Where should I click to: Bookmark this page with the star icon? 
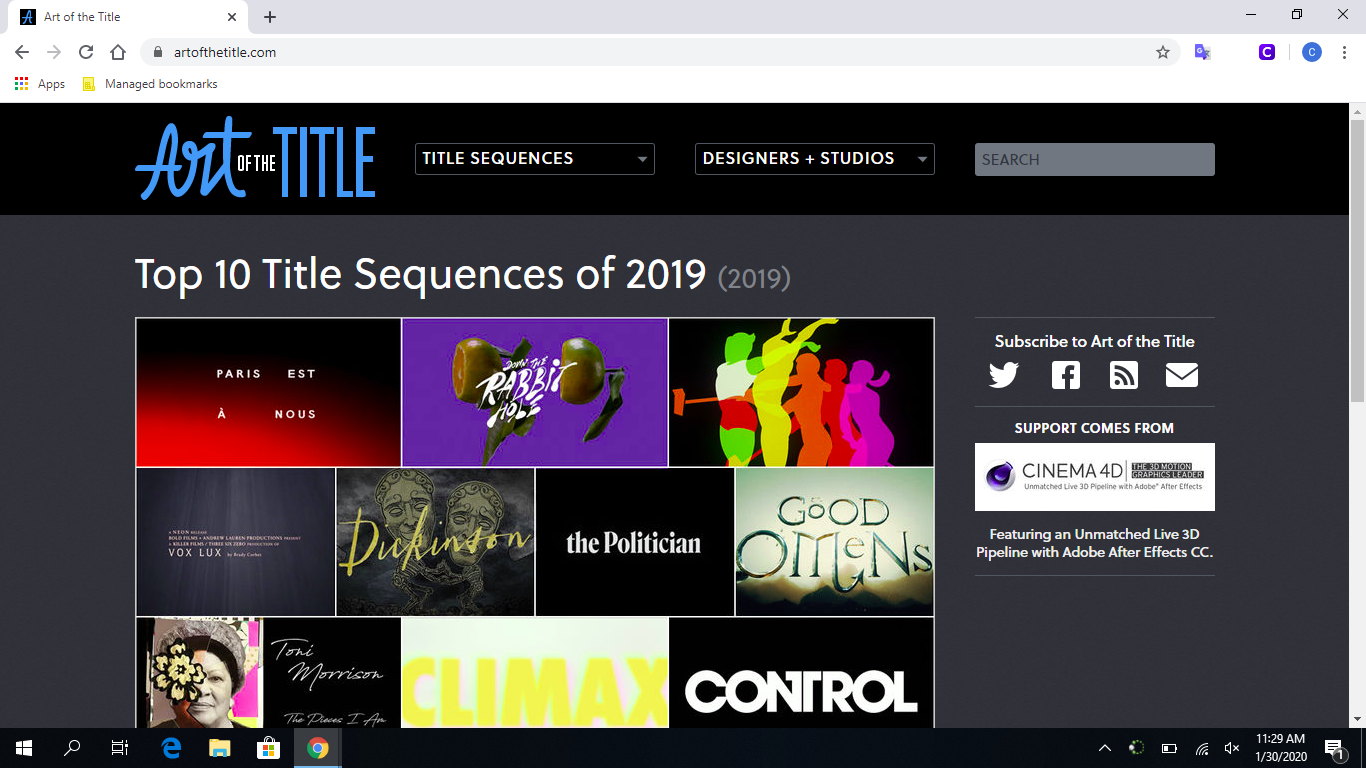(1163, 52)
